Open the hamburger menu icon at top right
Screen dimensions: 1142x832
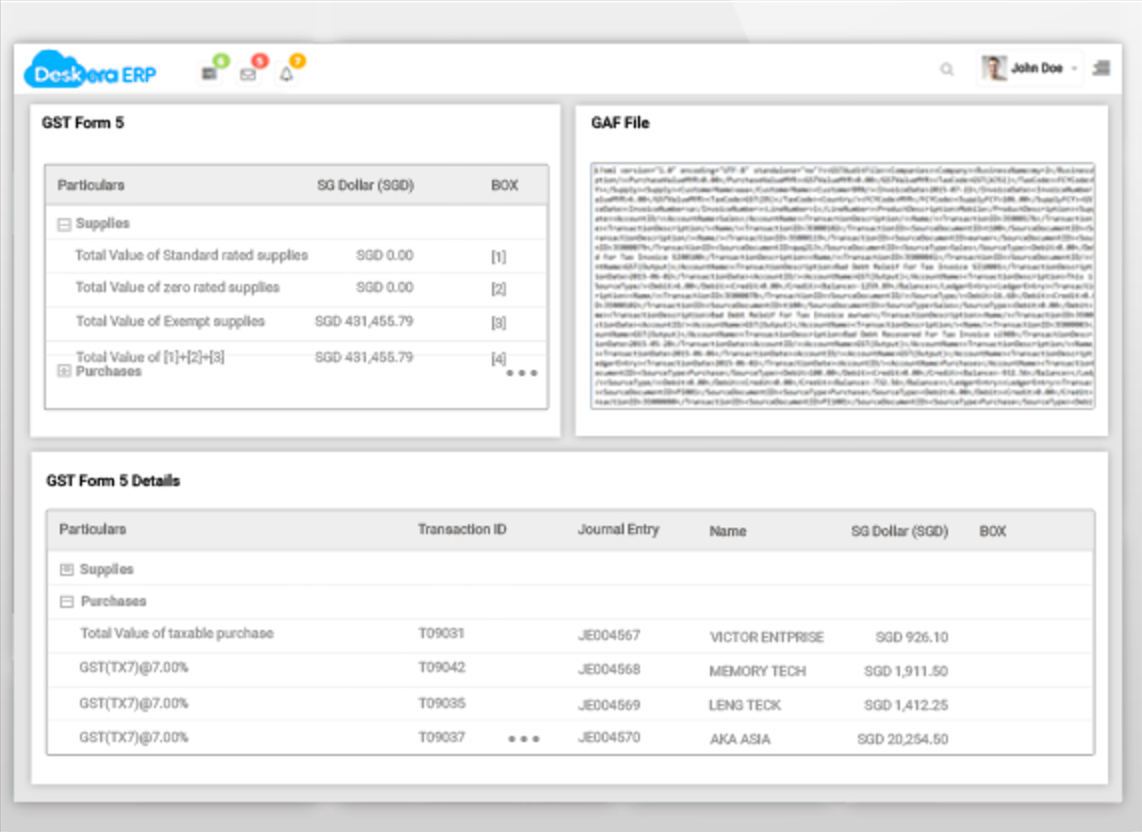pos(1101,68)
